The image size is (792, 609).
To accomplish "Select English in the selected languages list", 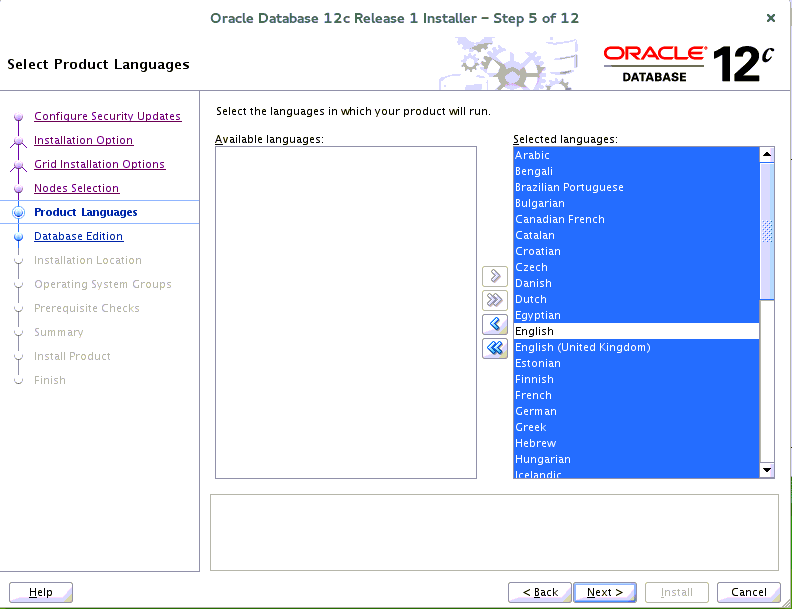I will 534,331.
